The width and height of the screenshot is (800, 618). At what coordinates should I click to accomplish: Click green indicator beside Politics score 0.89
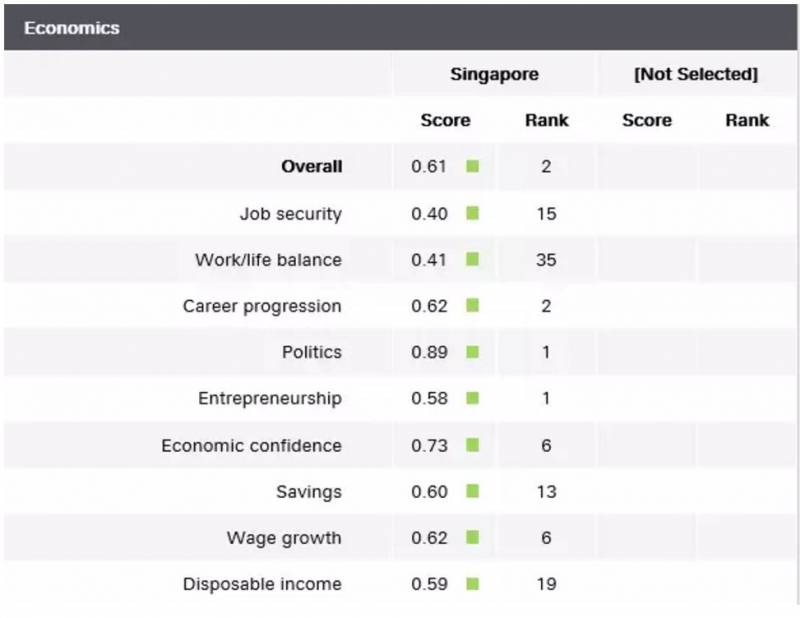(472, 352)
